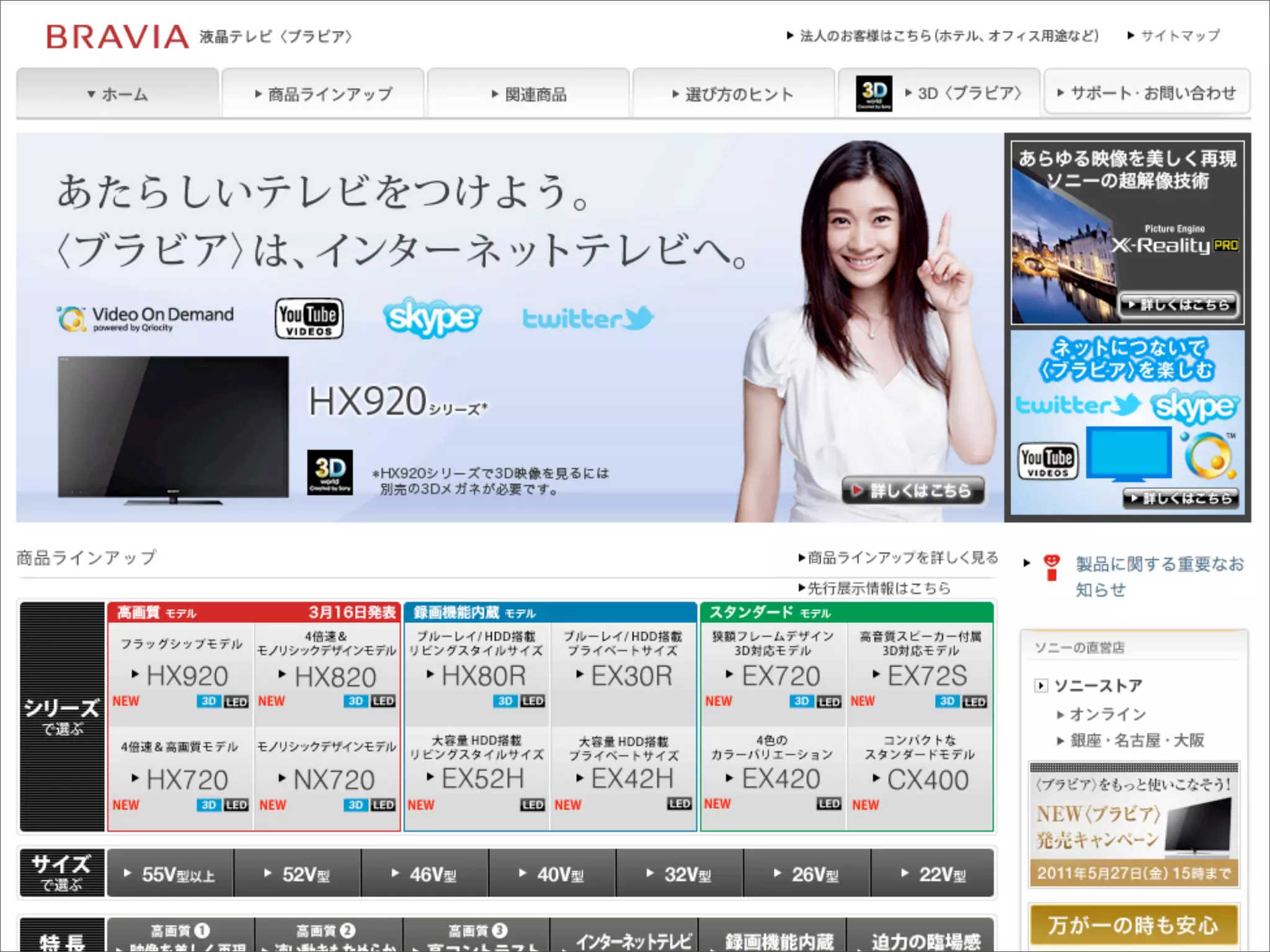1270x952 pixels.
Task: Click the Video On Demand Qriocity logo
Action: [x=146, y=319]
